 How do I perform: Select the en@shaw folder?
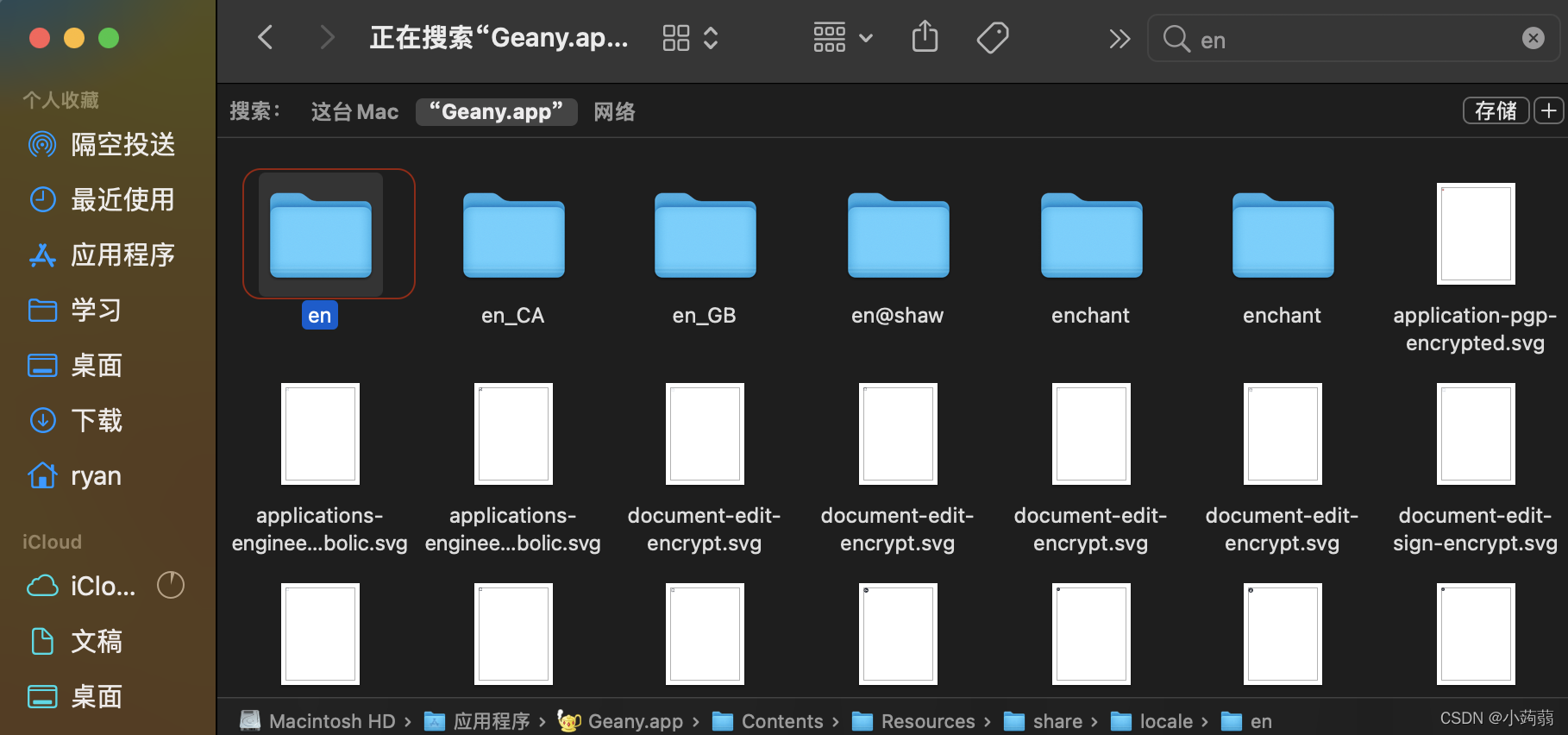[x=899, y=235]
